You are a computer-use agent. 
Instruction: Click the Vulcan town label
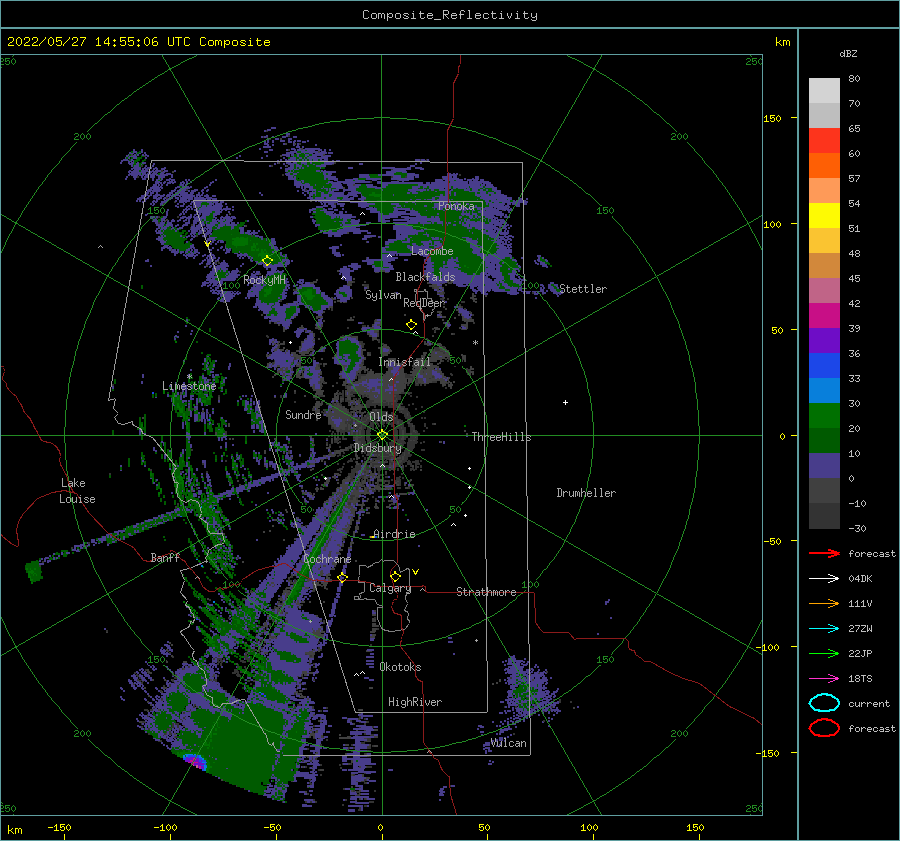pyautogui.click(x=508, y=743)
